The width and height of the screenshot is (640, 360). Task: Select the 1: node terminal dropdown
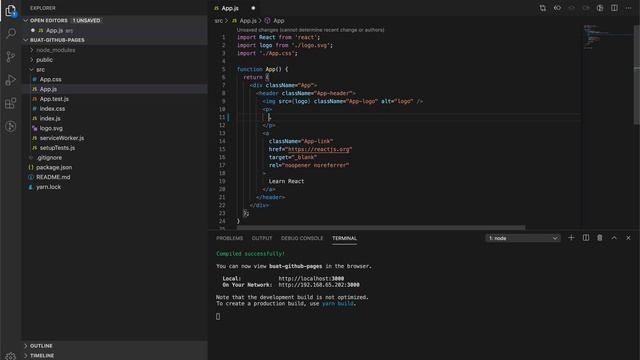point(523,238)
